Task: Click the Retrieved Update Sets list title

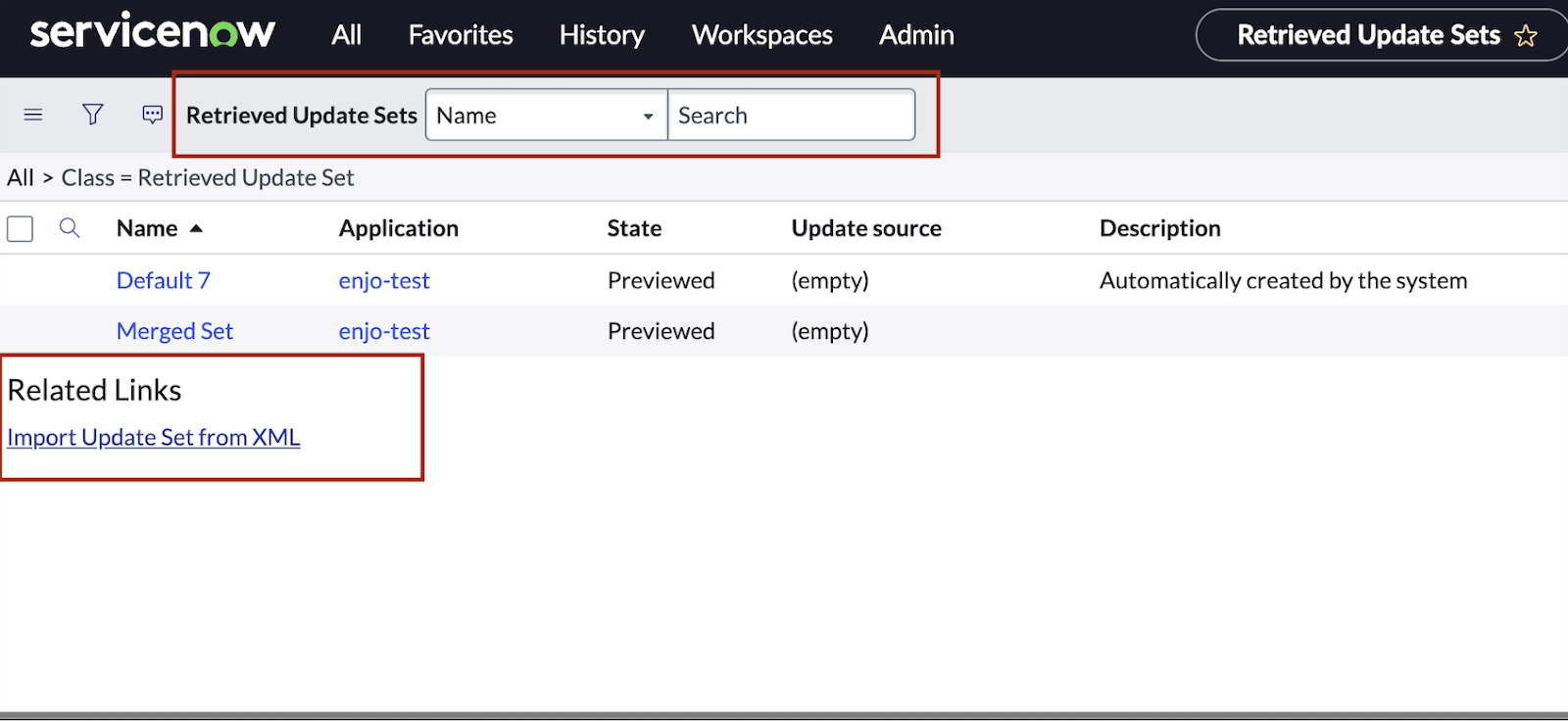Action: 302,116
